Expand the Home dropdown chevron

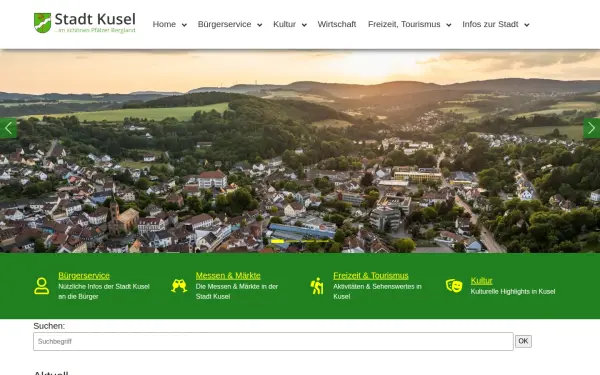pos(184,25)
